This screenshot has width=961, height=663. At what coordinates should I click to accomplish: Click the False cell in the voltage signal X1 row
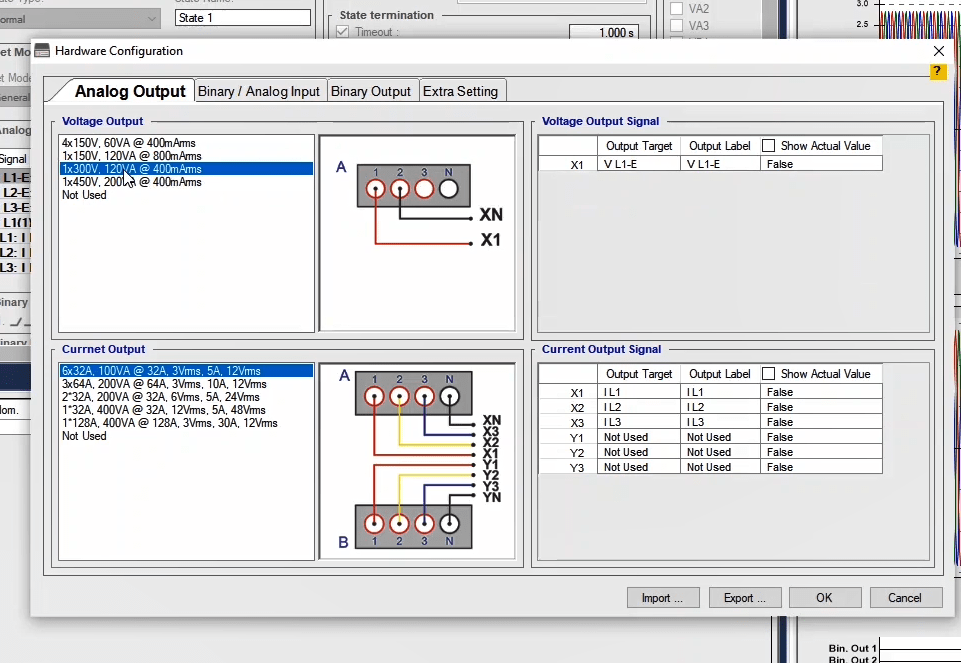coord(821,164)
